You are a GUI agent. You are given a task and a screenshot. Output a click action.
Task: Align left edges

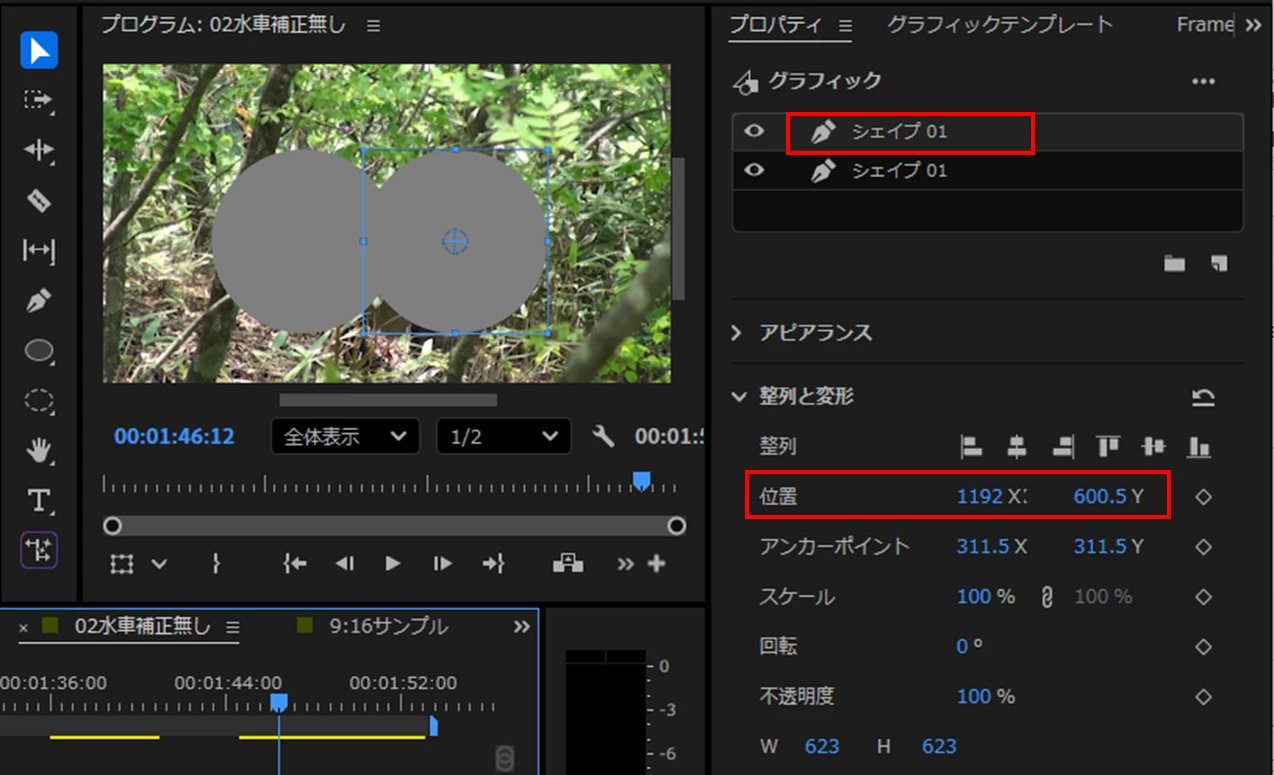tap(971, 447)
